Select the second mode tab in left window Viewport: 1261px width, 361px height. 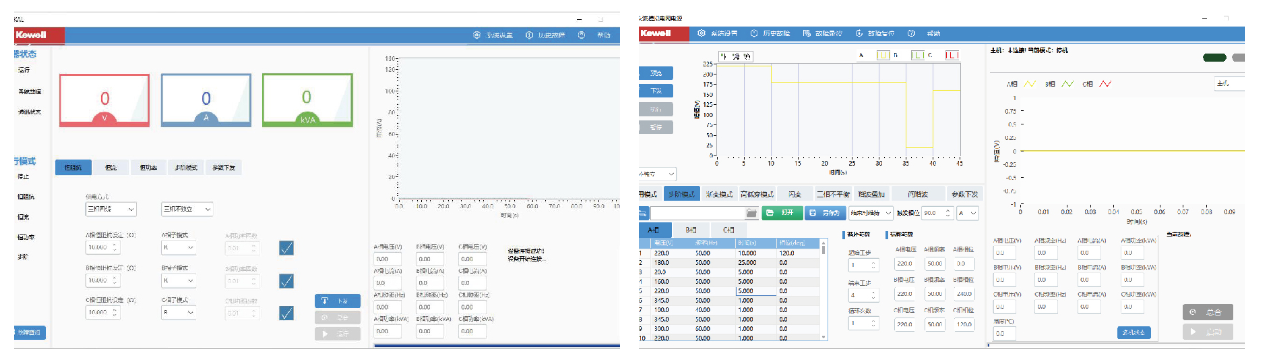[111, 167]
